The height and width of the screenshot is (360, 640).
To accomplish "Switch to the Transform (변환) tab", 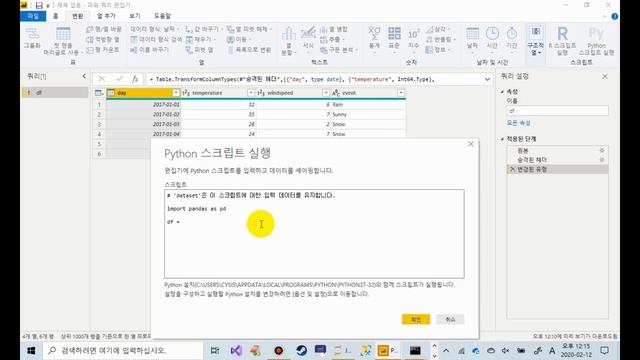I will click(78, 16).
